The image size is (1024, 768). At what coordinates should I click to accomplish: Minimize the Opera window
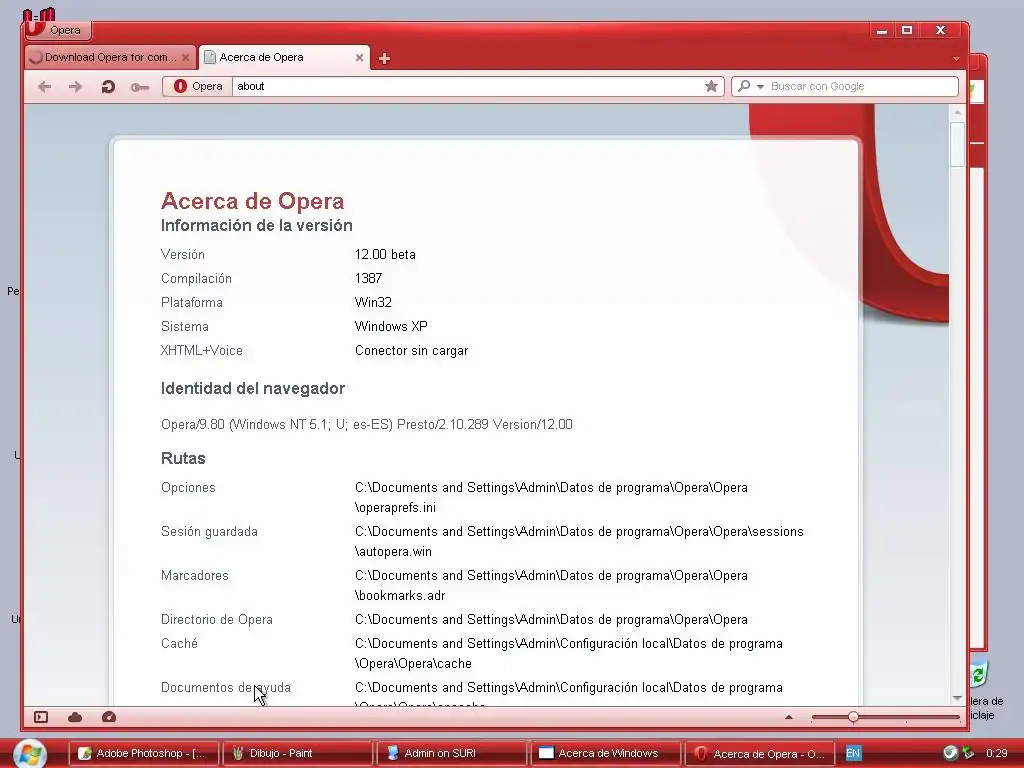click(x=882, y=31)
